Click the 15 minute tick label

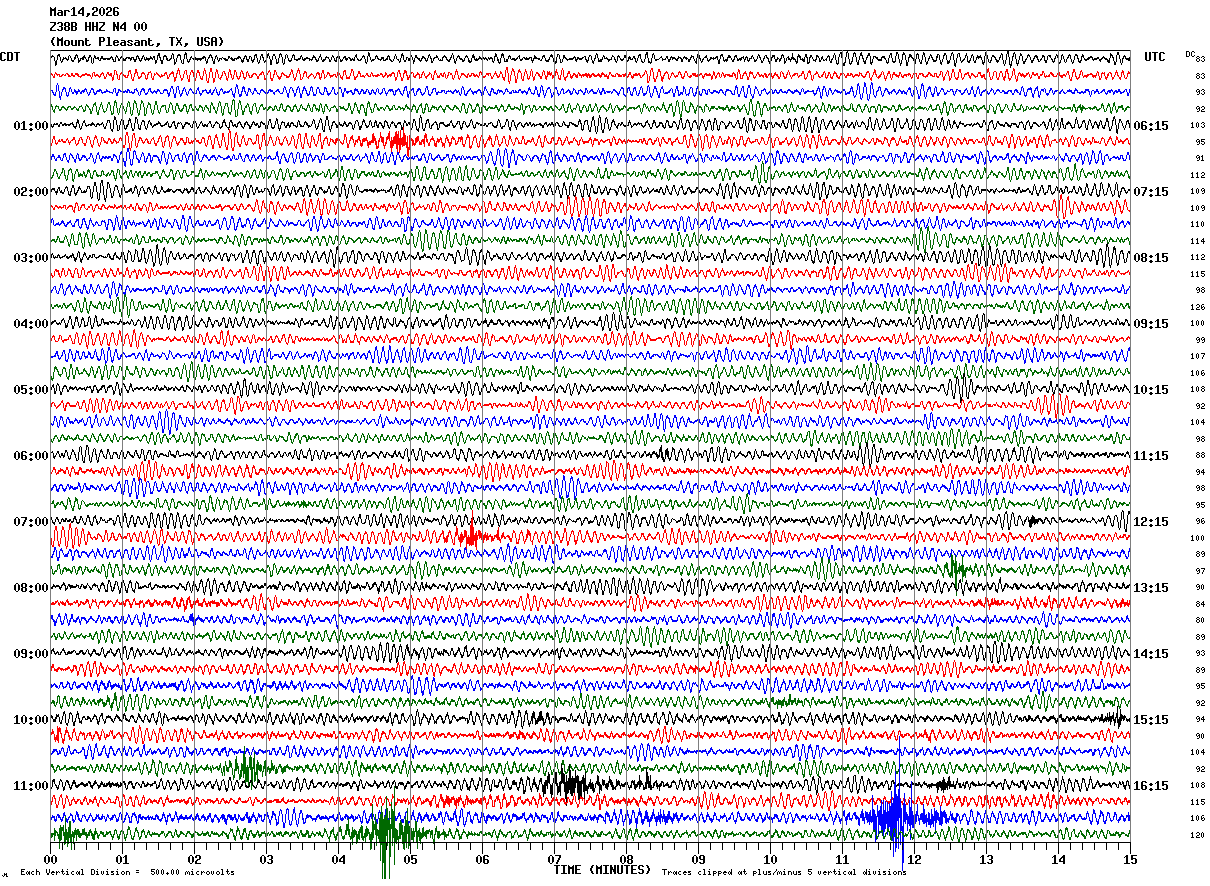click(x=1129, y=860)
